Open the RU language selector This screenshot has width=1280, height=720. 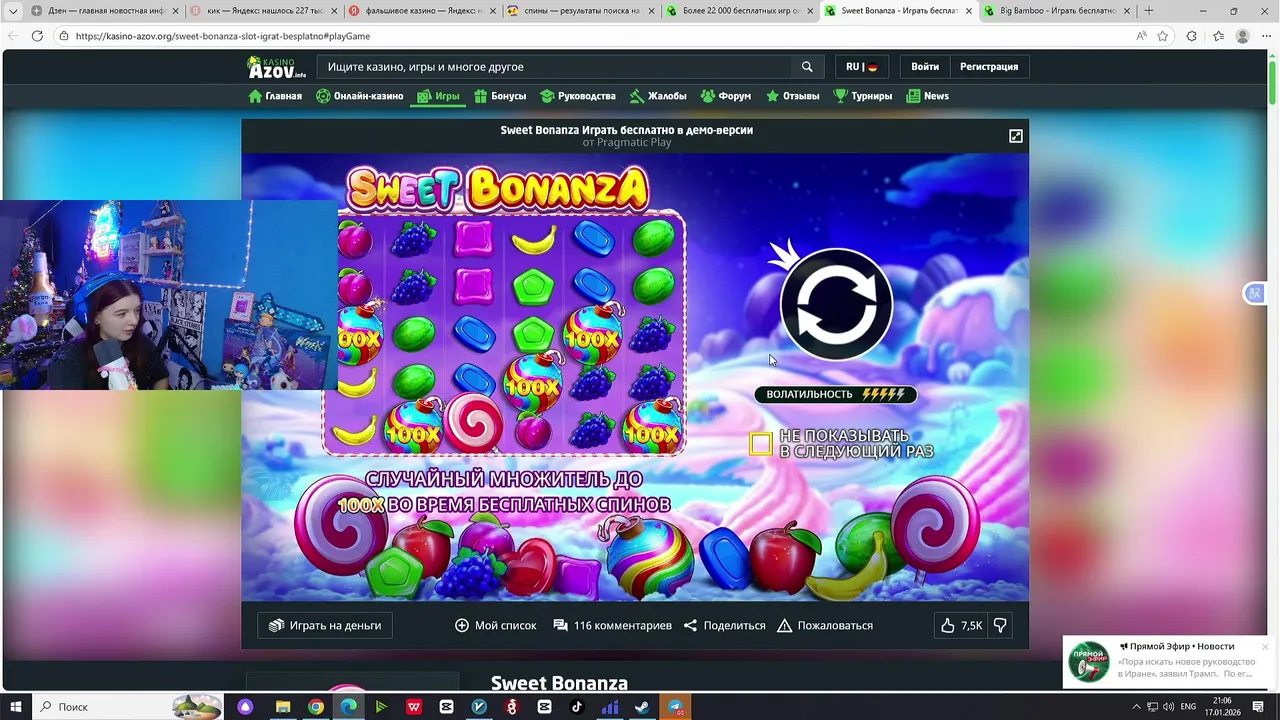click(x=861, y=67)
